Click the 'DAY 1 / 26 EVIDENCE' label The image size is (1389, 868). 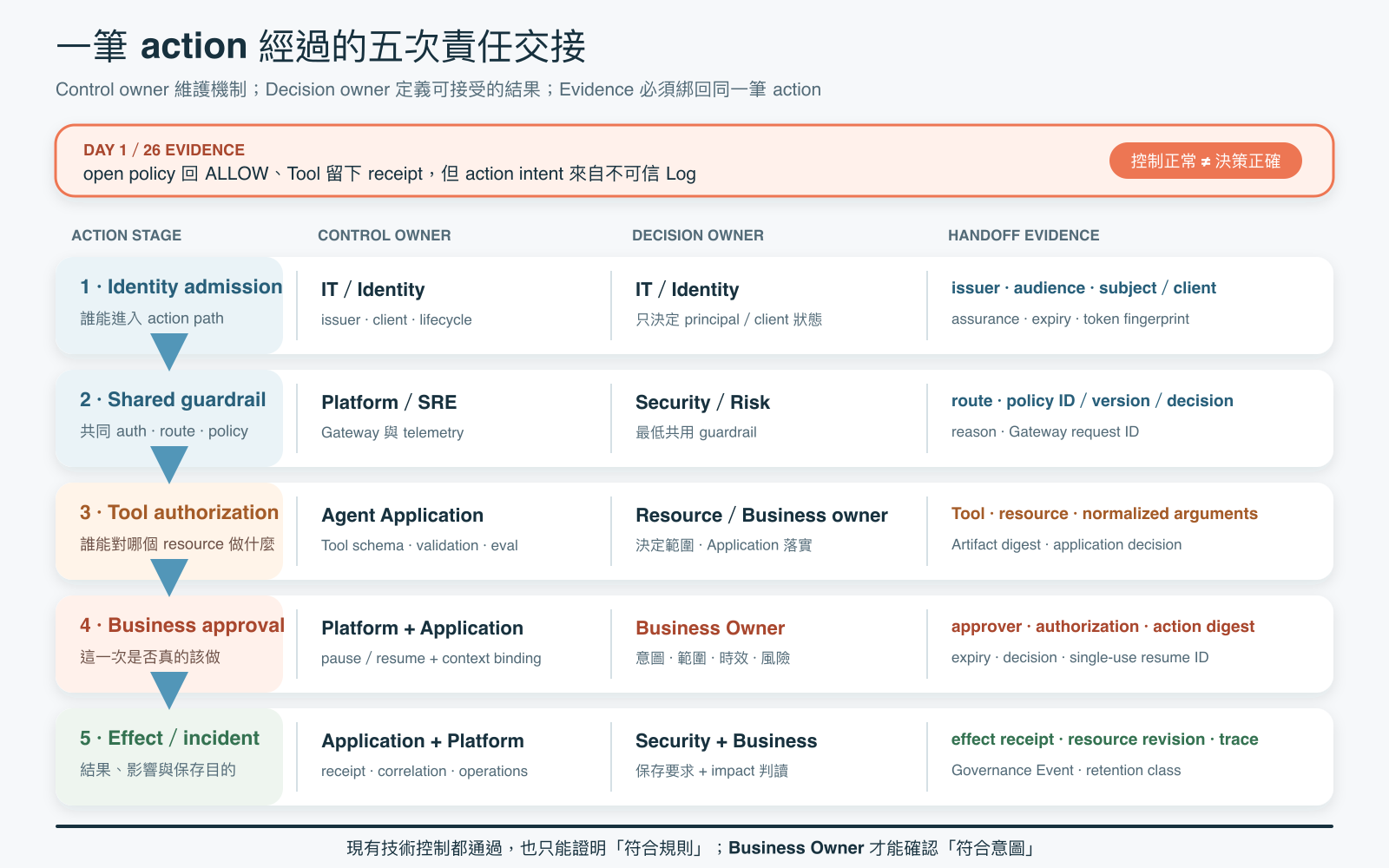click(164, 149)
